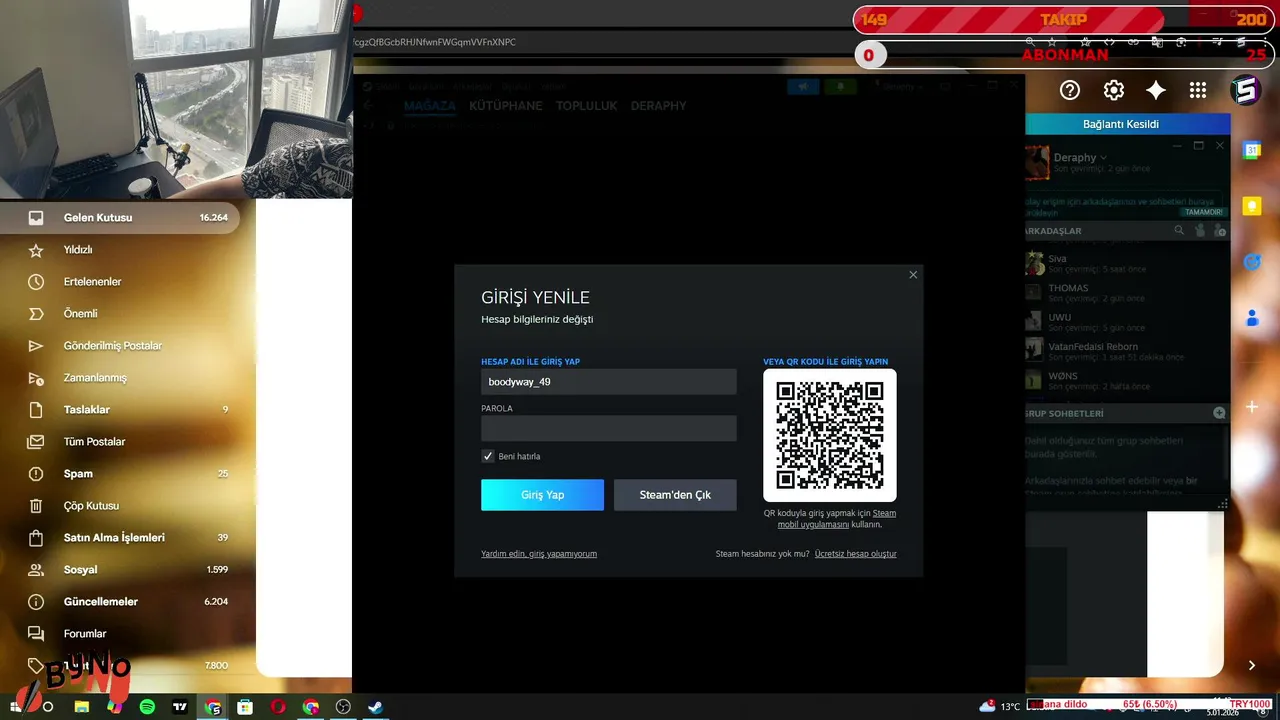Open Steam from the taskbar
The height and width of the screenshot is (720, 1280).
(x=376, y=707)
